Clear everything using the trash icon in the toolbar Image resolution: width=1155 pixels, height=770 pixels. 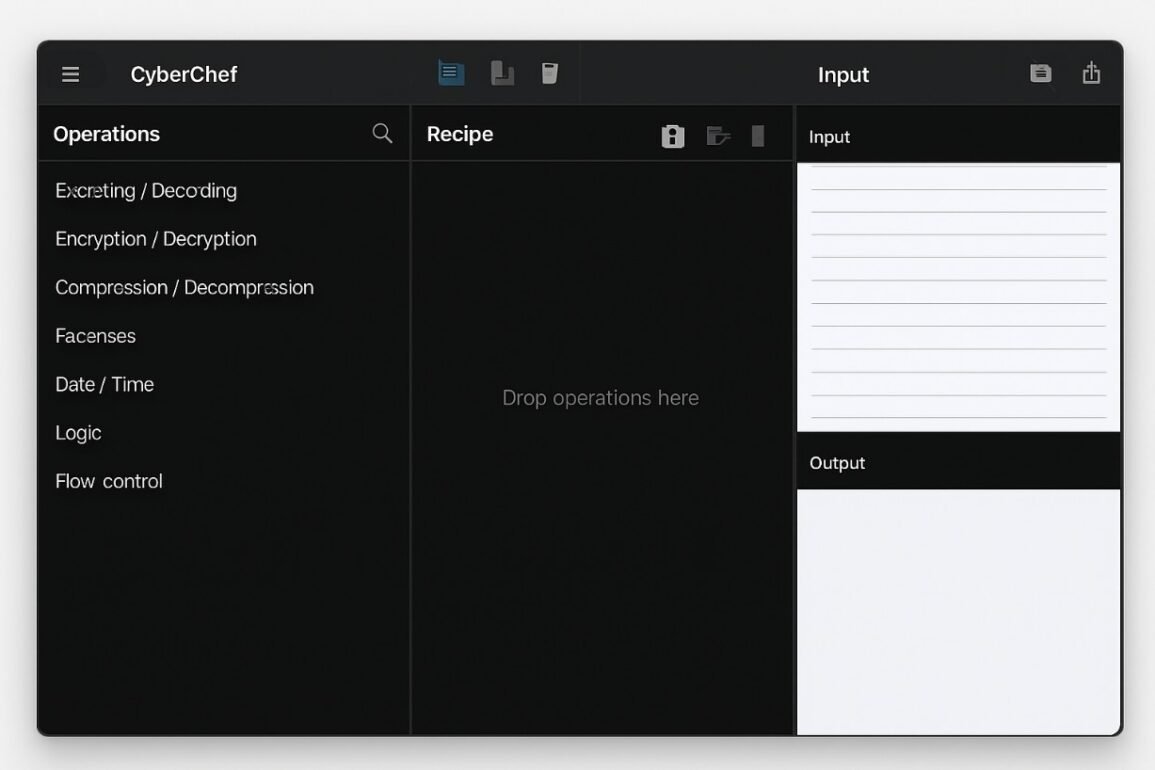(549, 72)
